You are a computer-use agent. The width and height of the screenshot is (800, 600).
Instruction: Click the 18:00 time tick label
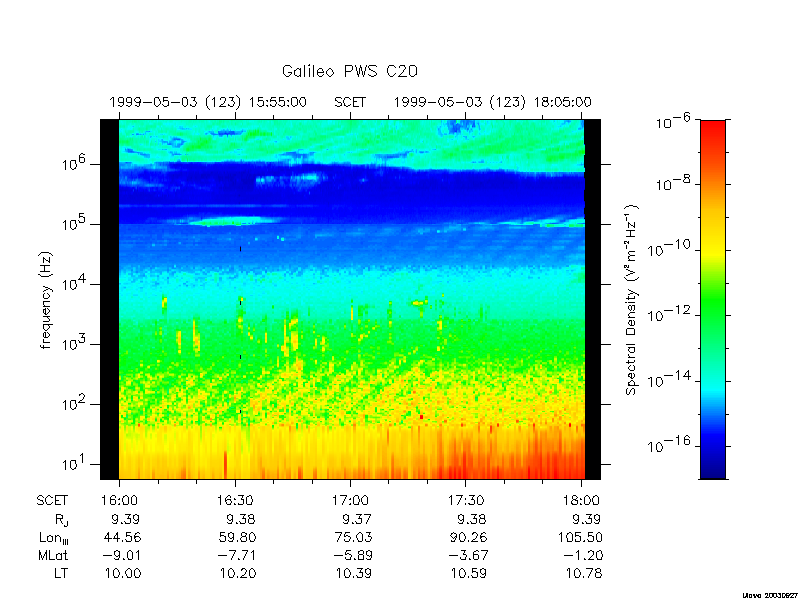pos(583,501)
